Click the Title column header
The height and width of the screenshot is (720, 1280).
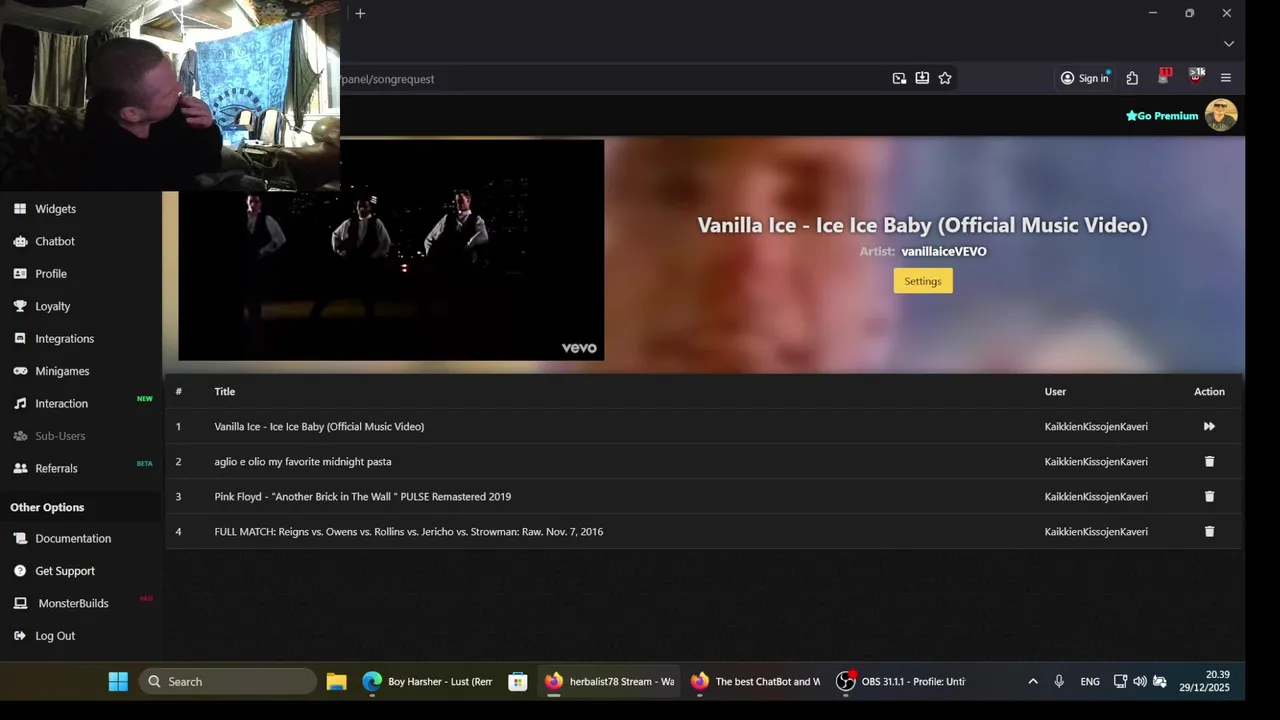click(x=225, y=391)
